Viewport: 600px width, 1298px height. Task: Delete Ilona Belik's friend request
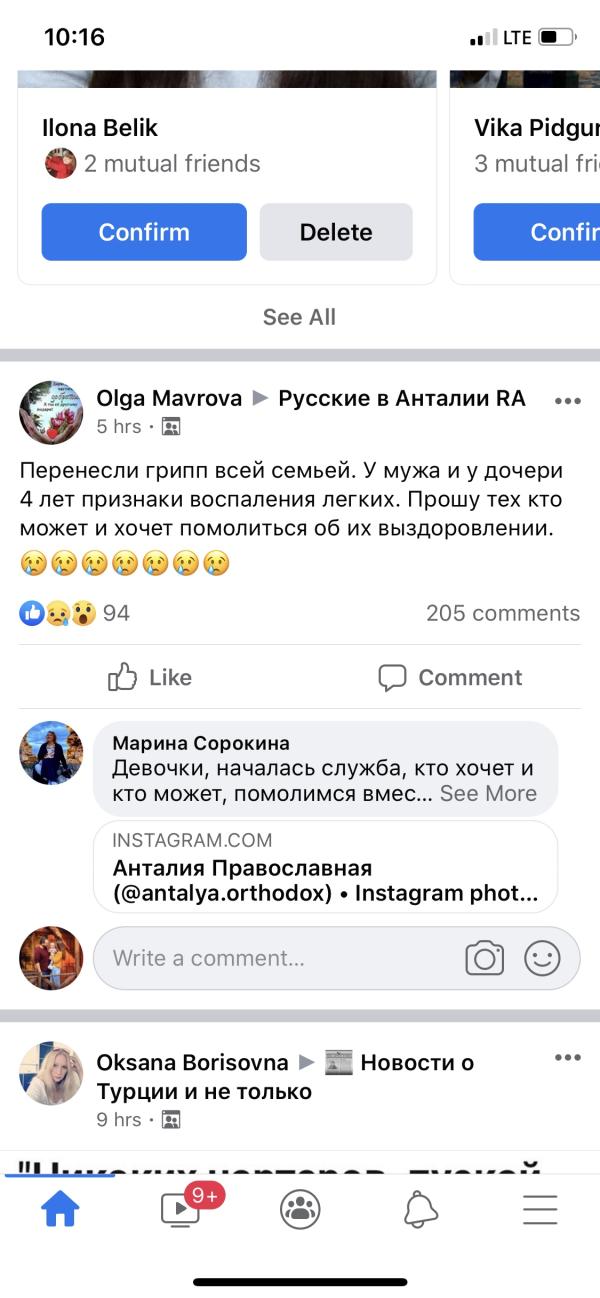[336, 232]
